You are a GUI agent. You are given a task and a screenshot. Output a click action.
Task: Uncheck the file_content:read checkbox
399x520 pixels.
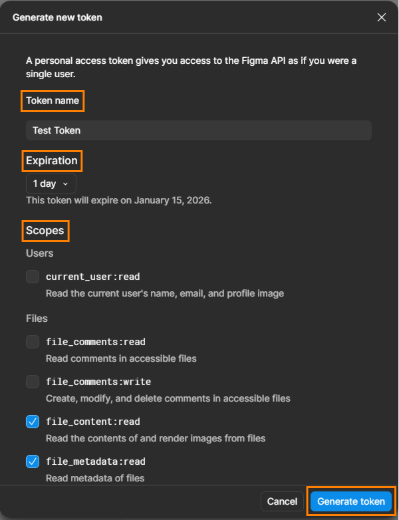coord(33,422)
